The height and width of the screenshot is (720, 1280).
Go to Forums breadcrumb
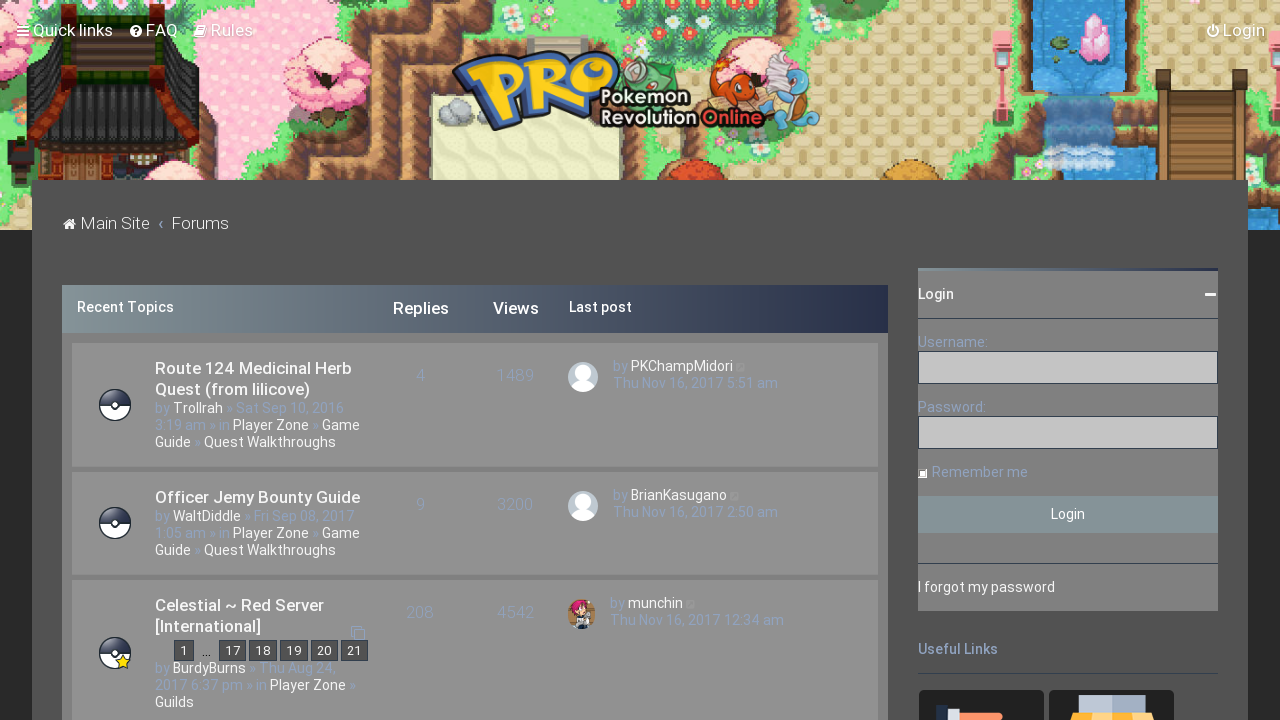coord(200,224)
